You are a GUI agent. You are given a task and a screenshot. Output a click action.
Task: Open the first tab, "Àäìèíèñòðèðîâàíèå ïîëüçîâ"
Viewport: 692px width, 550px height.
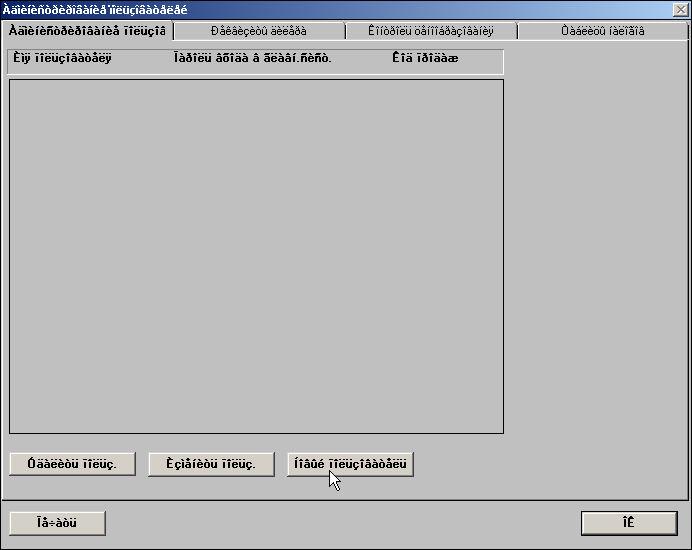pyautogui.click(x=87, y=31)
